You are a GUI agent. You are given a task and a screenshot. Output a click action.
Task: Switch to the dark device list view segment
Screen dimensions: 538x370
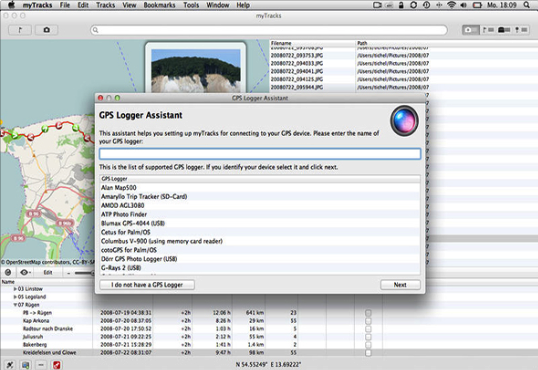504,30
